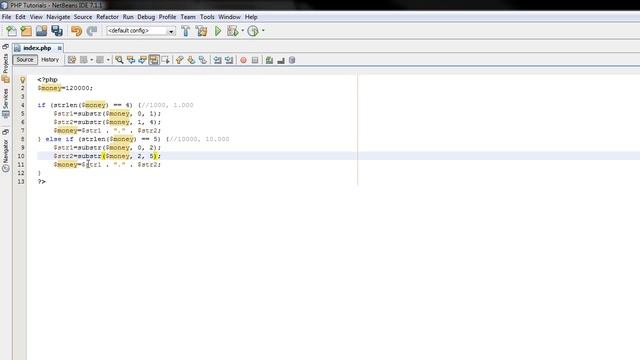Screen dimensions: 640x360
Task: Click the Last Edit editor icon
Action: [x=72, y=60]
